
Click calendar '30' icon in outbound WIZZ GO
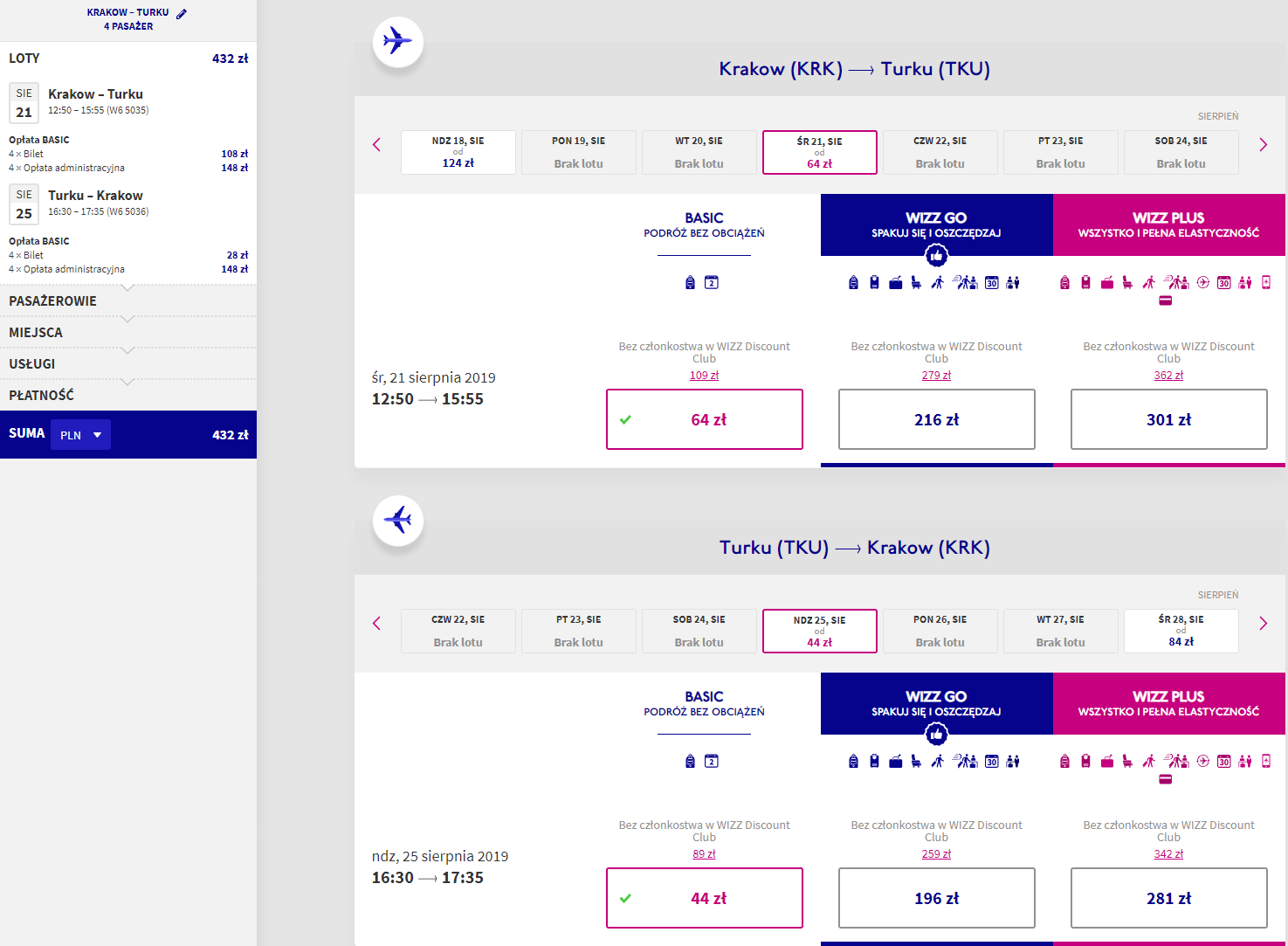click(x=992, y=282)
